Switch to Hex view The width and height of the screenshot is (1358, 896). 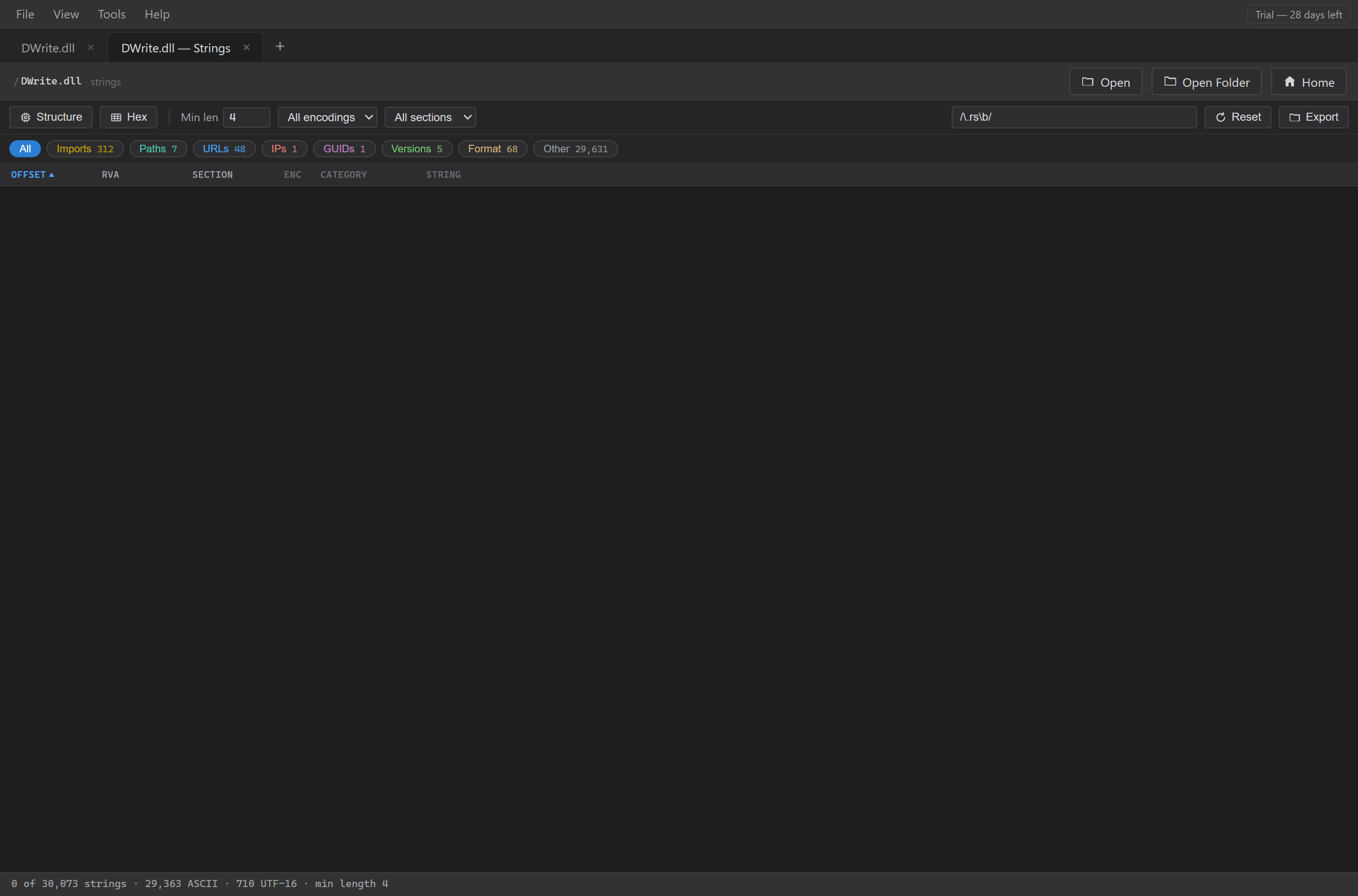129,117
